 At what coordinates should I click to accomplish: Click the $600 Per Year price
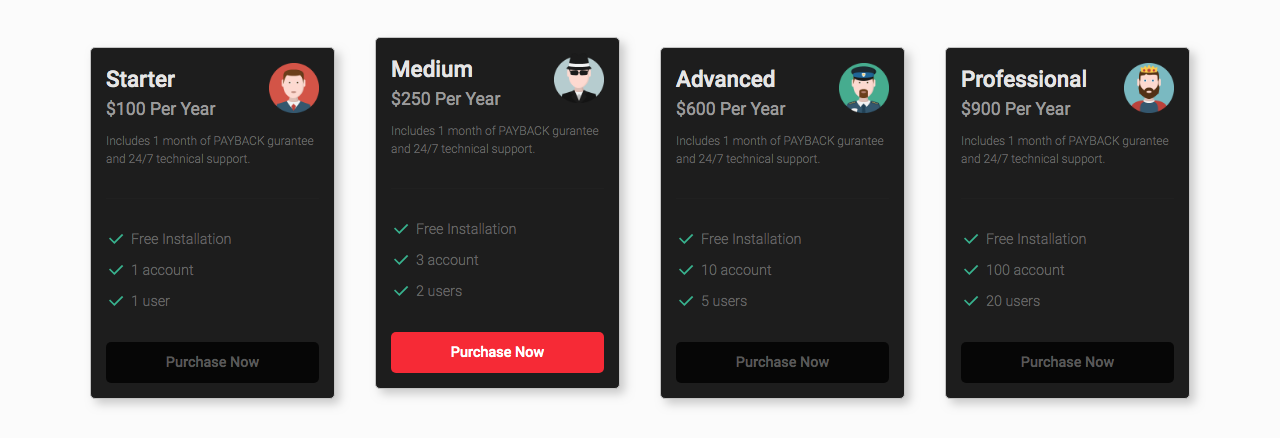[731, 109]
